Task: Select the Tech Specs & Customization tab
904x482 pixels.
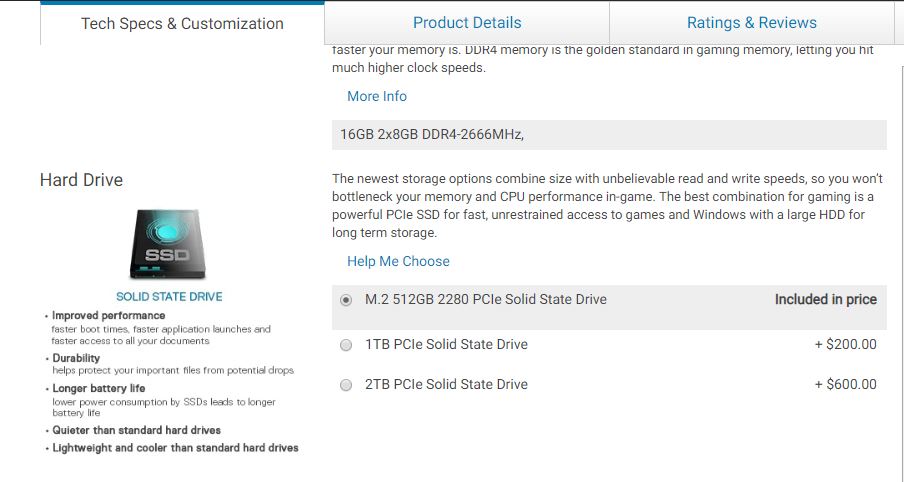Action: [182, 24]
